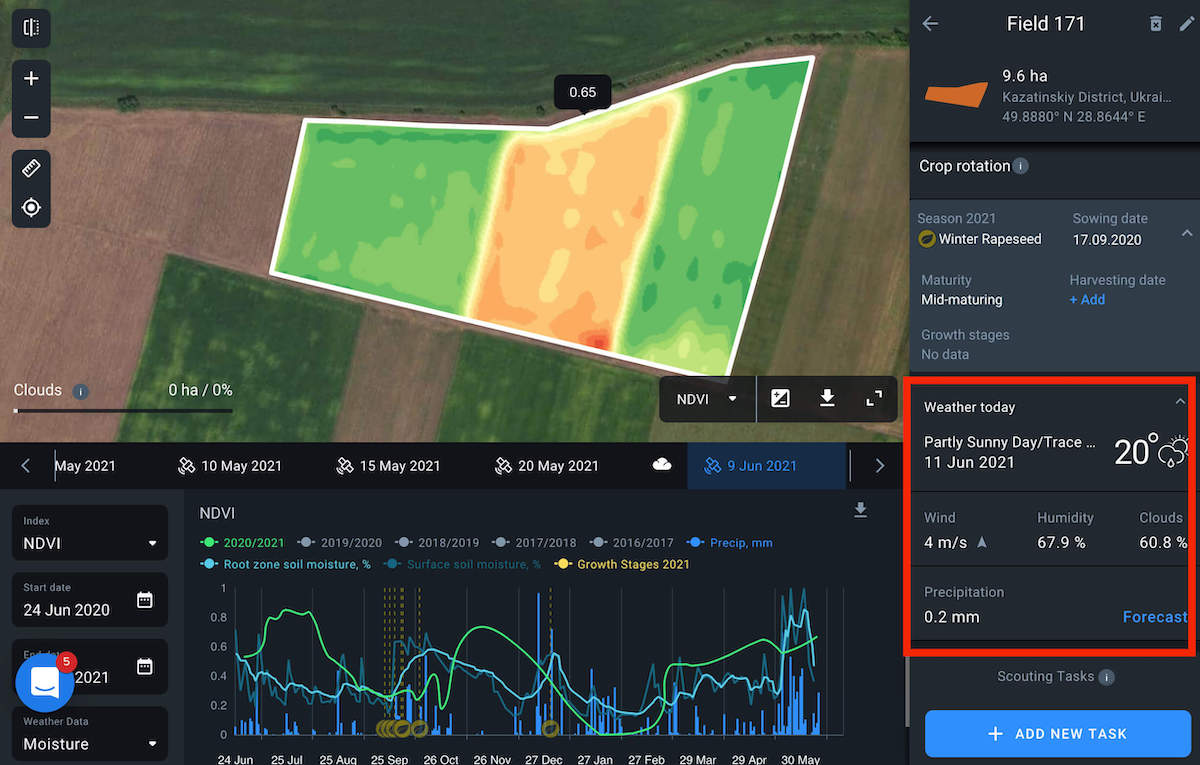Delete Field 171 using the trash icon
1200x765 pixels.
coord(1155,23)
